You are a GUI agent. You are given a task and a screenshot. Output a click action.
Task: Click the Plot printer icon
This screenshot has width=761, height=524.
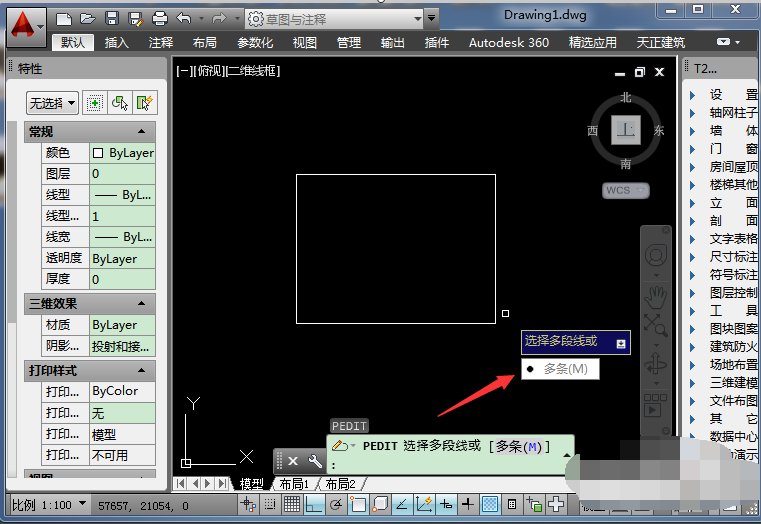click(x=159, y=19)
